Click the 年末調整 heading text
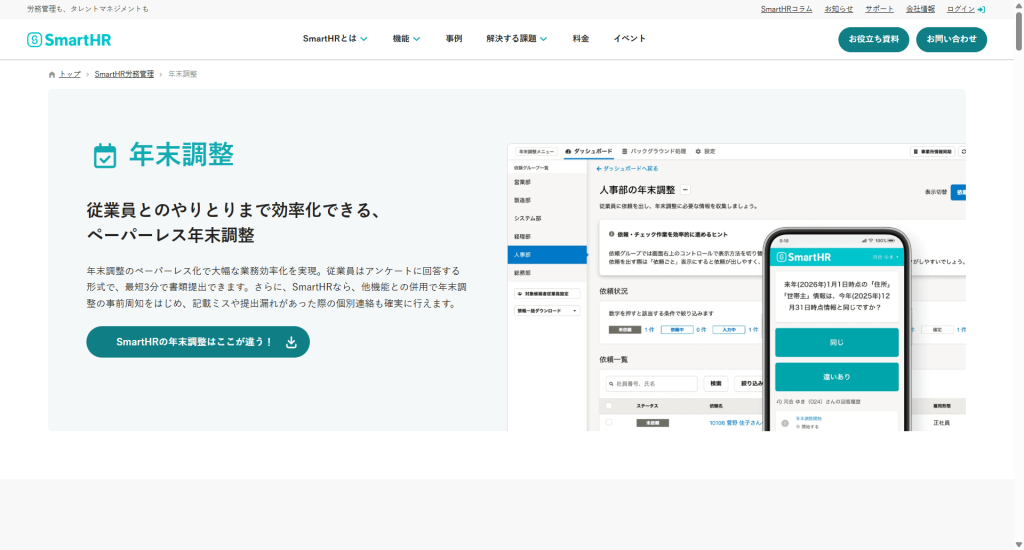The height and width of the screenshot is (550, 1024). [x=182, y=155]
